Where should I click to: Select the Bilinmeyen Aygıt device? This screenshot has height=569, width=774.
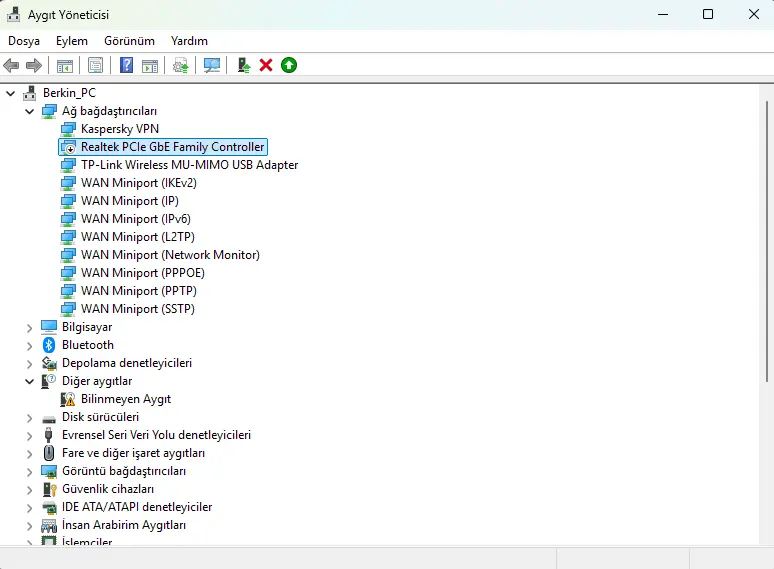(x=126, y=399)
